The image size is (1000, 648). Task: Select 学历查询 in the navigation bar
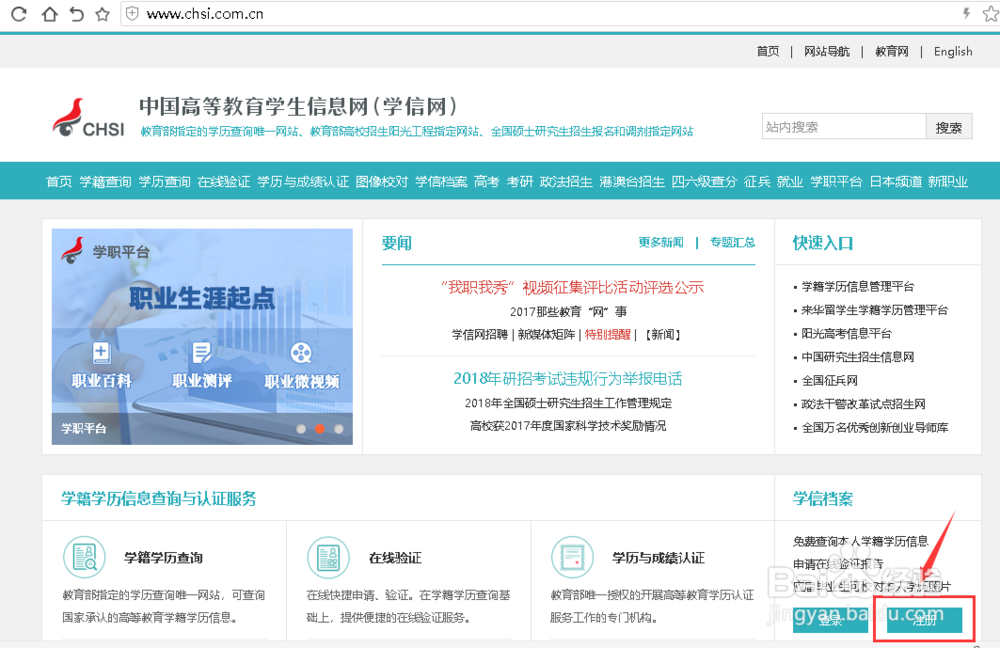click(165, 182)
